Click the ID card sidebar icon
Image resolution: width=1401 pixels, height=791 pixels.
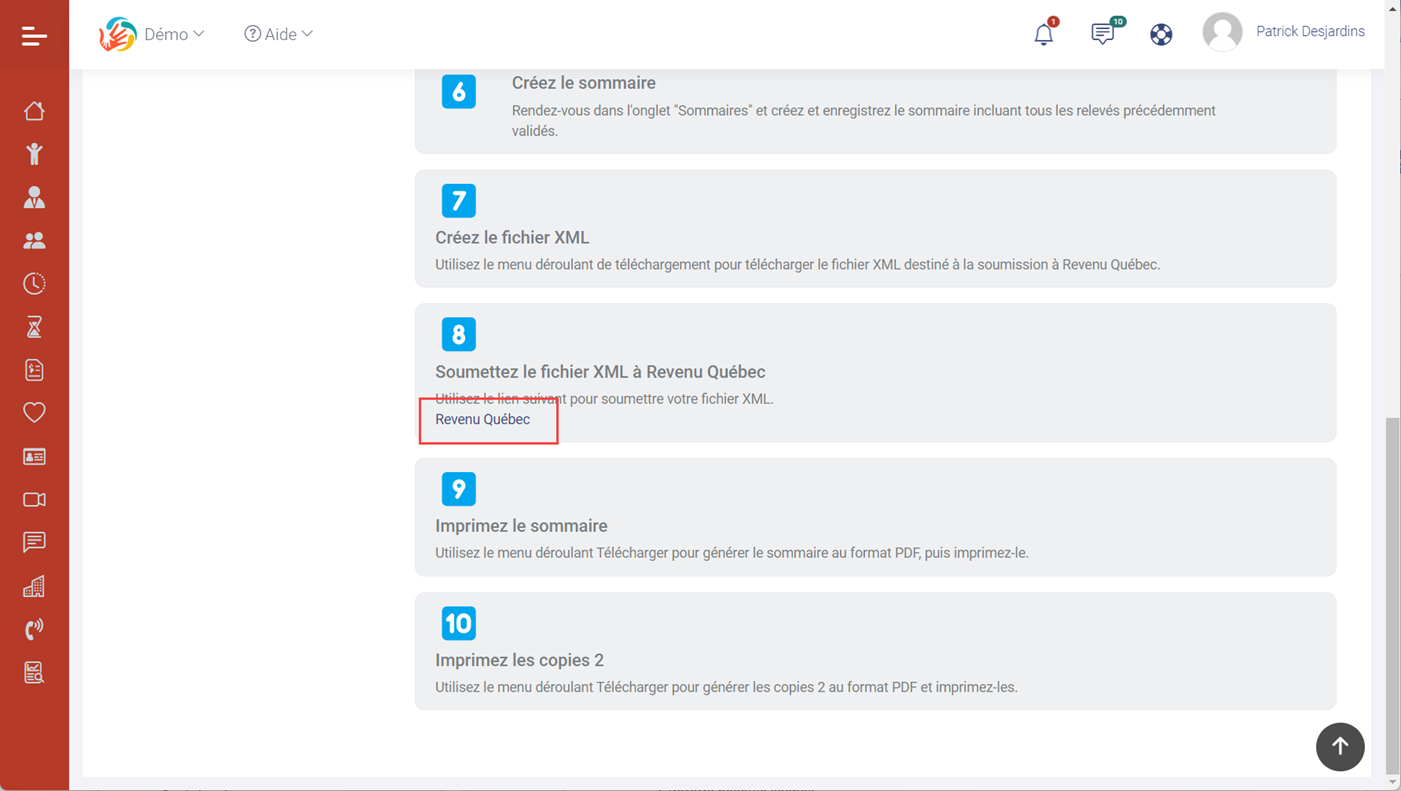click(34, 456)
